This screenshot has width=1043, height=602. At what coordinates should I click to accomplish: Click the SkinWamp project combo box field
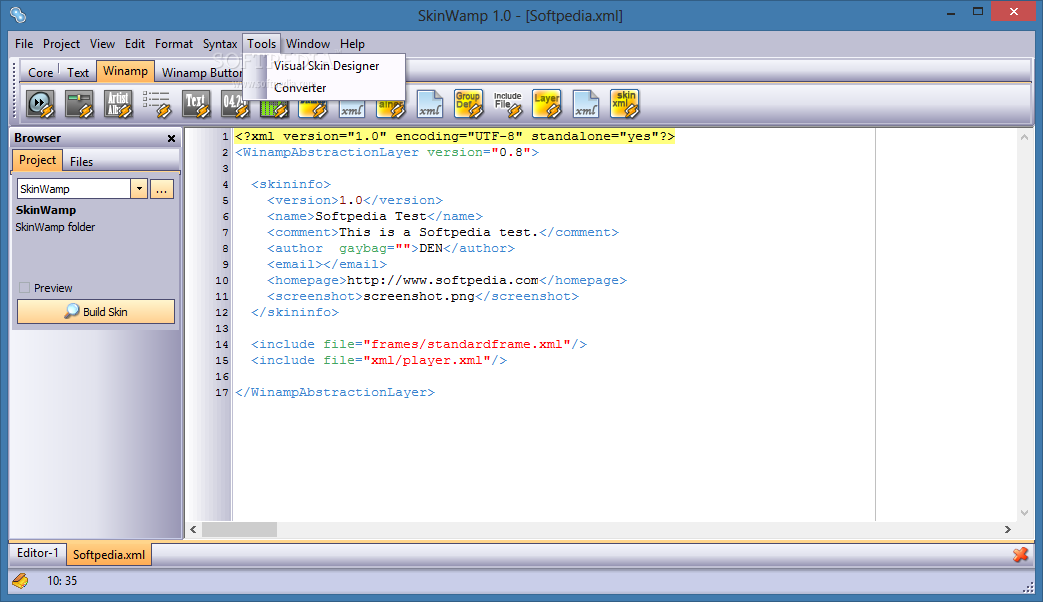(74, 189)
